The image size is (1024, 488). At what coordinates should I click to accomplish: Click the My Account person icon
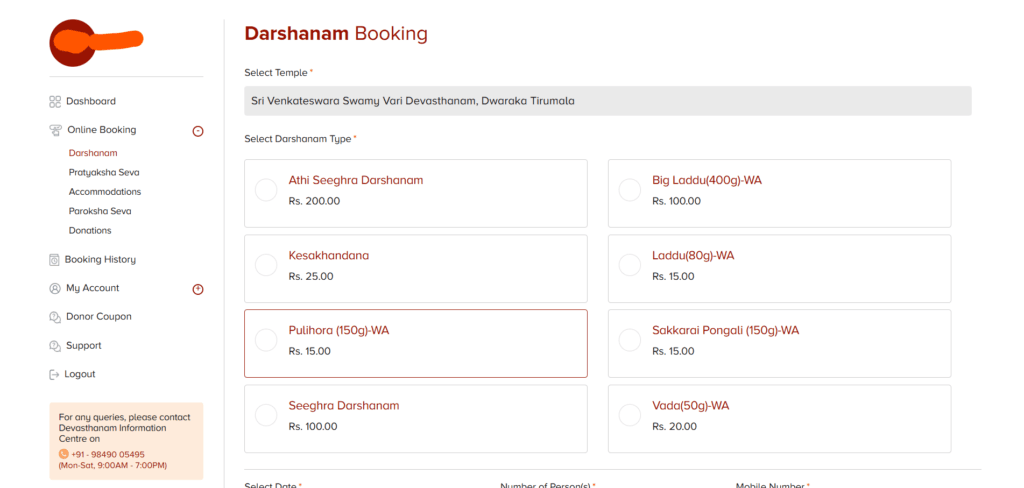click(x=55, y=288)
